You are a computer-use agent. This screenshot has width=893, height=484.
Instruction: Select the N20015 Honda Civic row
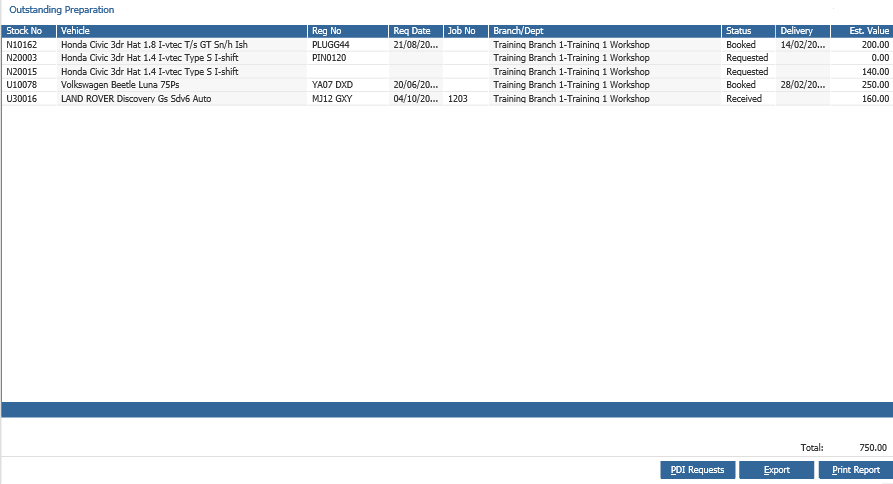click(447, 71)
